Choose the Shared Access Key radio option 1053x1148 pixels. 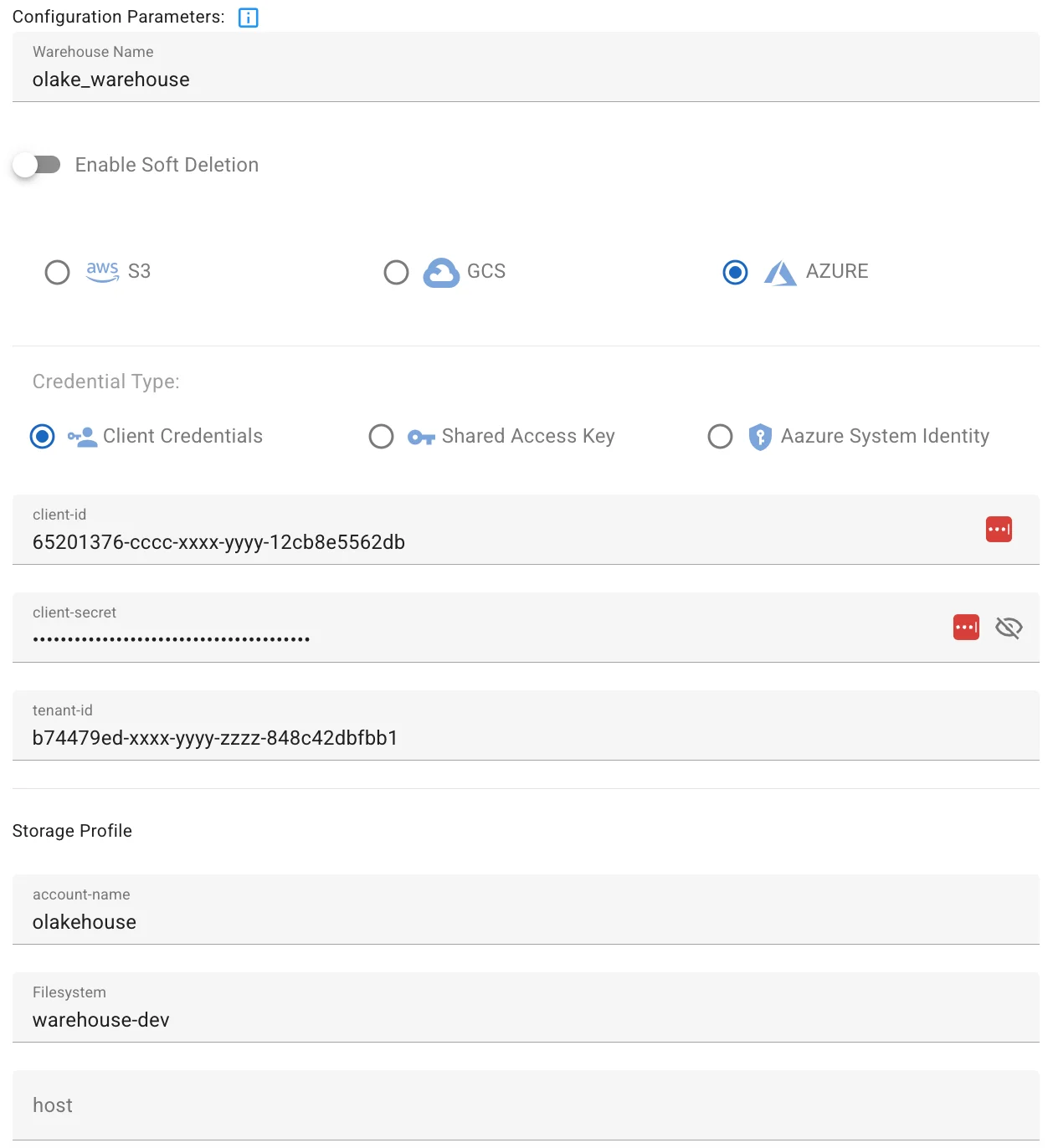pos(381,436)
